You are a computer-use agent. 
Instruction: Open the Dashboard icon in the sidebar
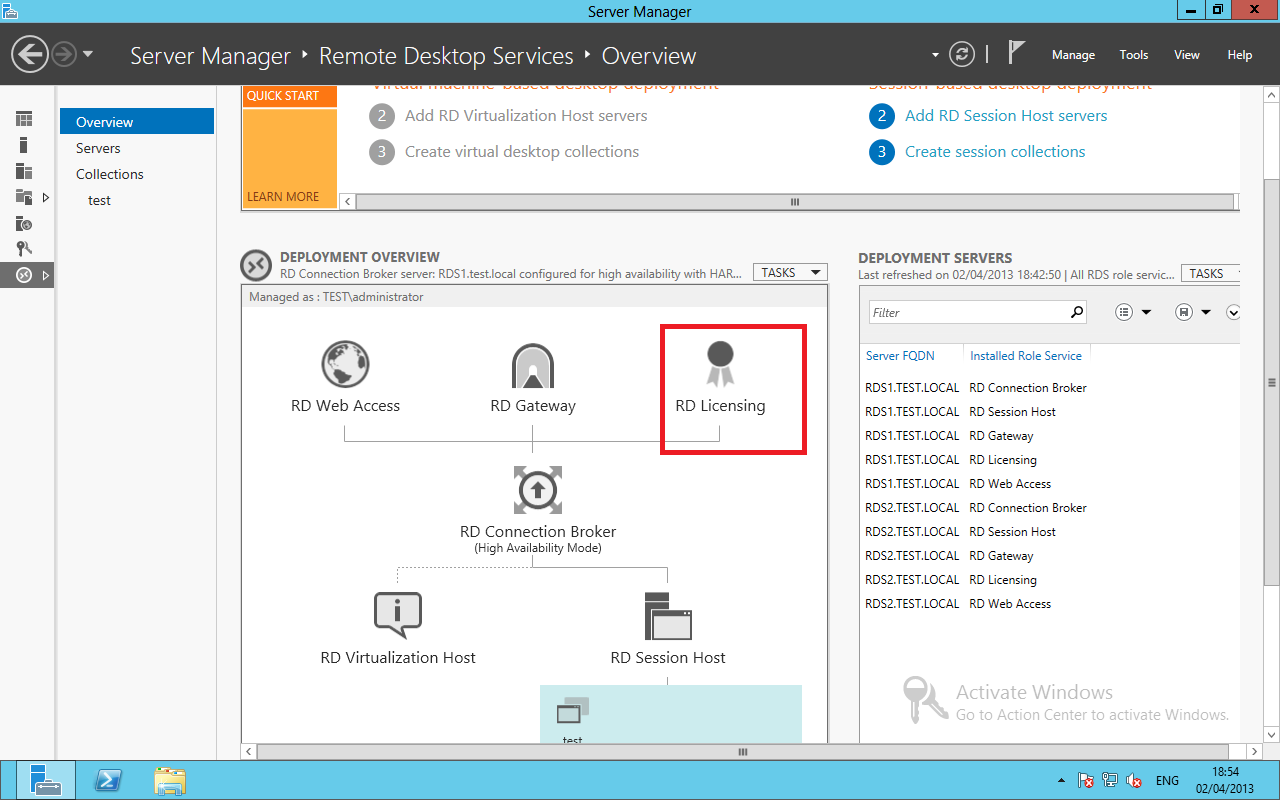(24, 119)
